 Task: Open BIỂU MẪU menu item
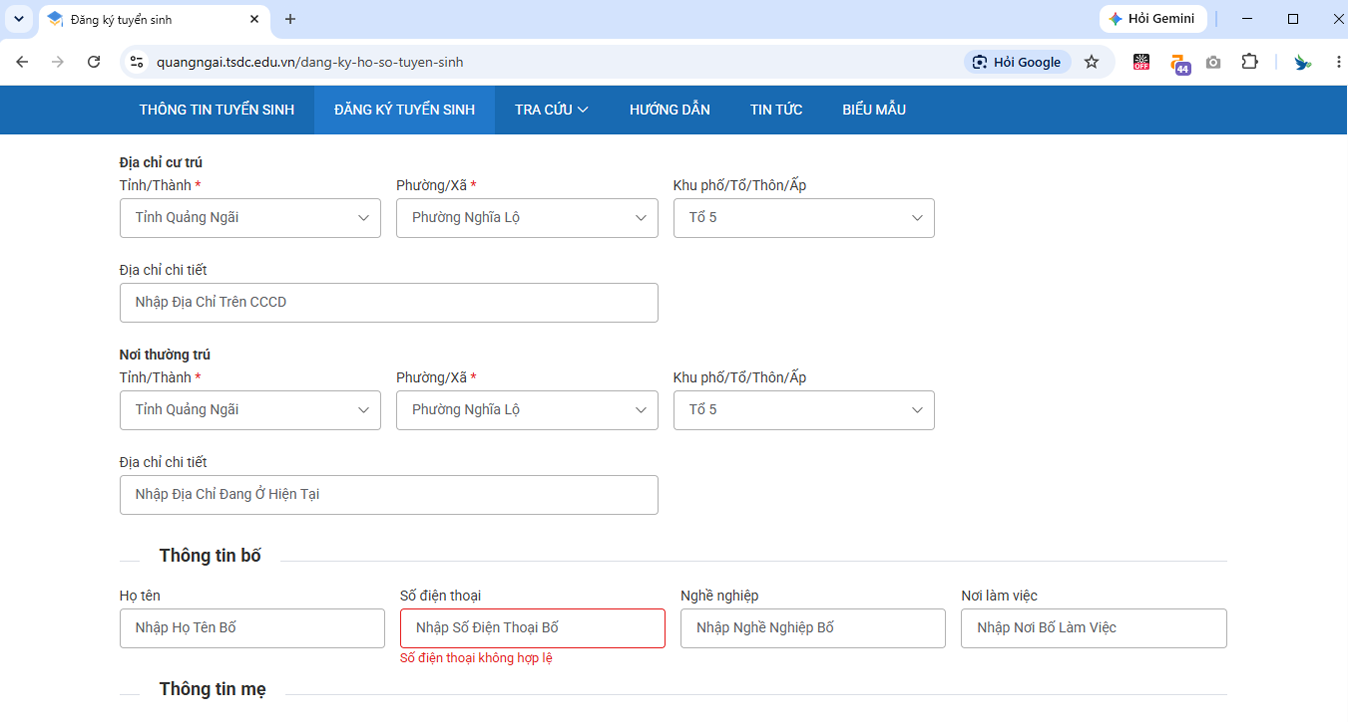(874, 110)
